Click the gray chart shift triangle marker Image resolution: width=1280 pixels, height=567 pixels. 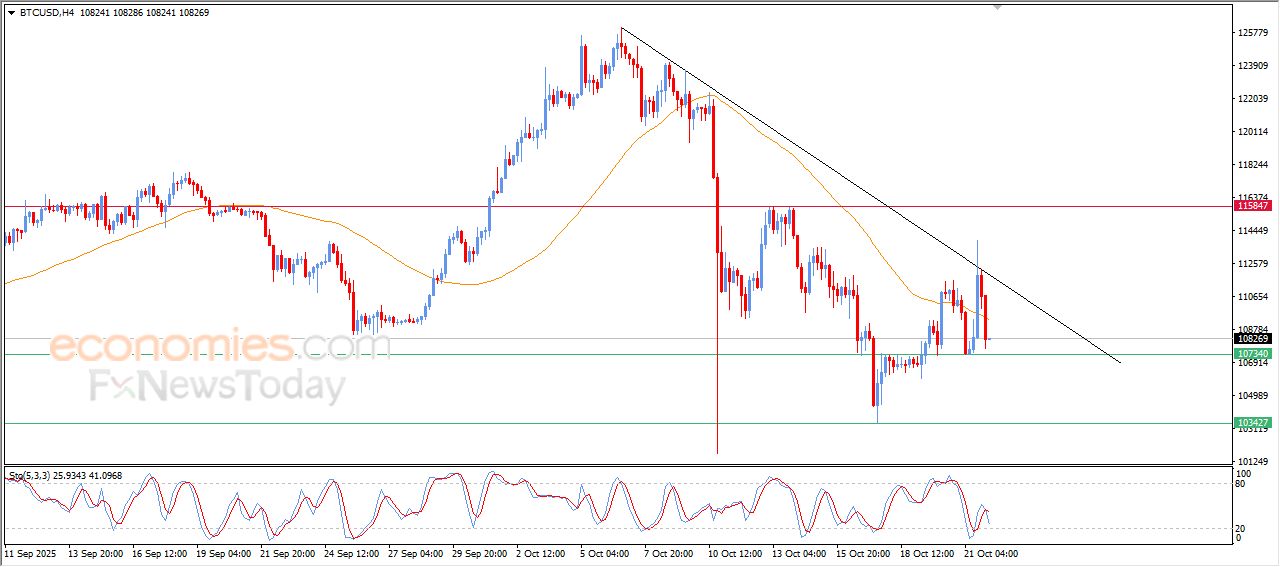[x=996, y=7]
